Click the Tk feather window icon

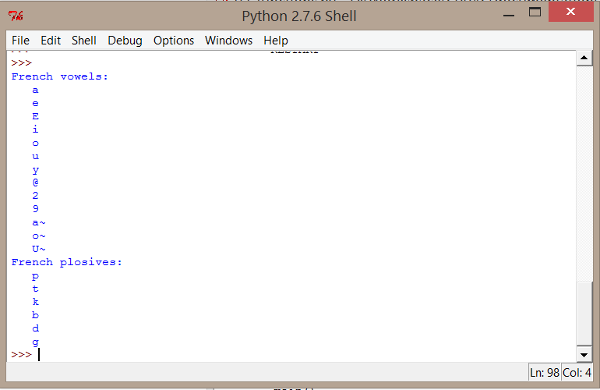(x=16, y=16)
